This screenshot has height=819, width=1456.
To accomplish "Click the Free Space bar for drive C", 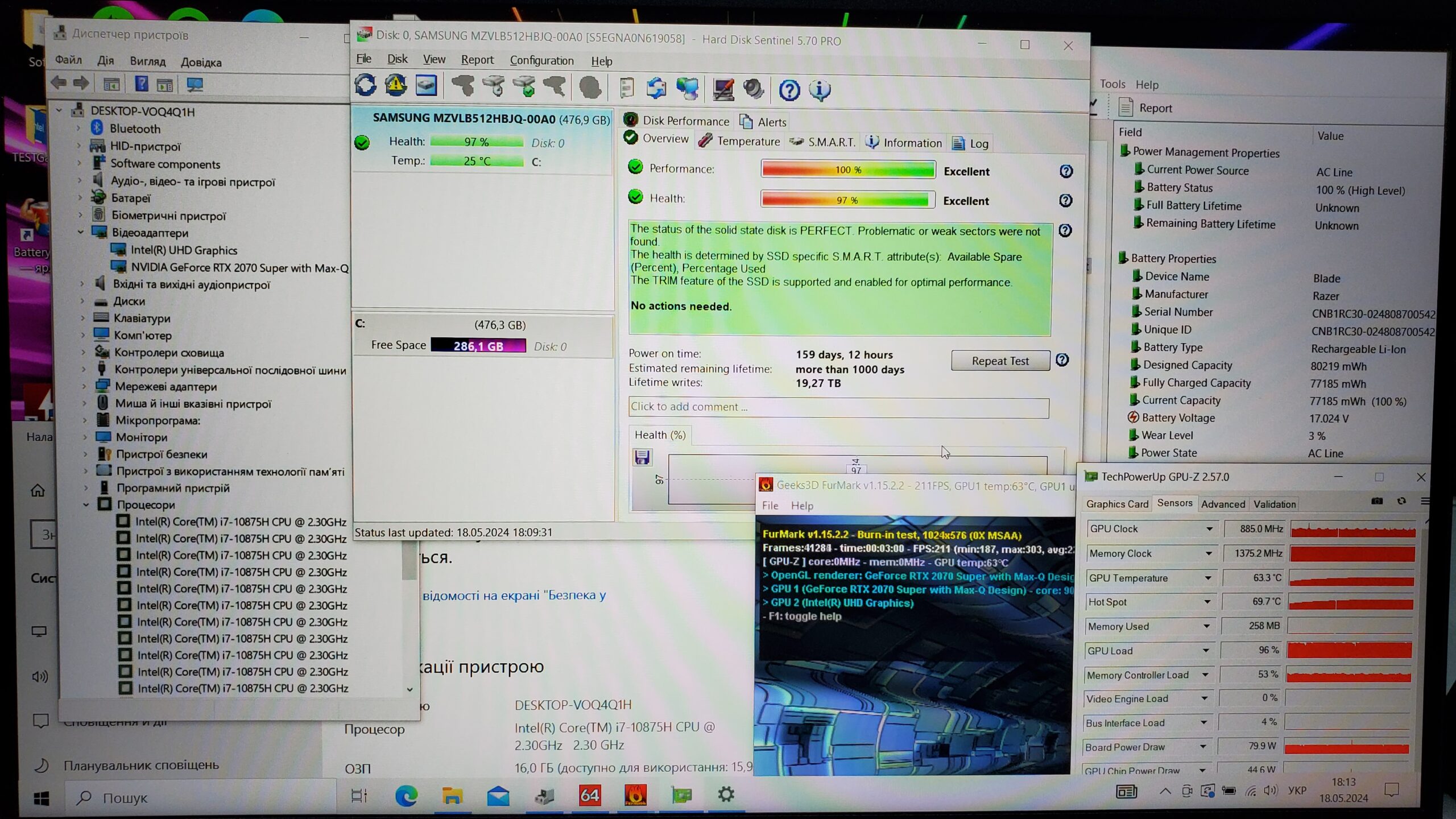I will pyautogui.click(x=478, y=346).
